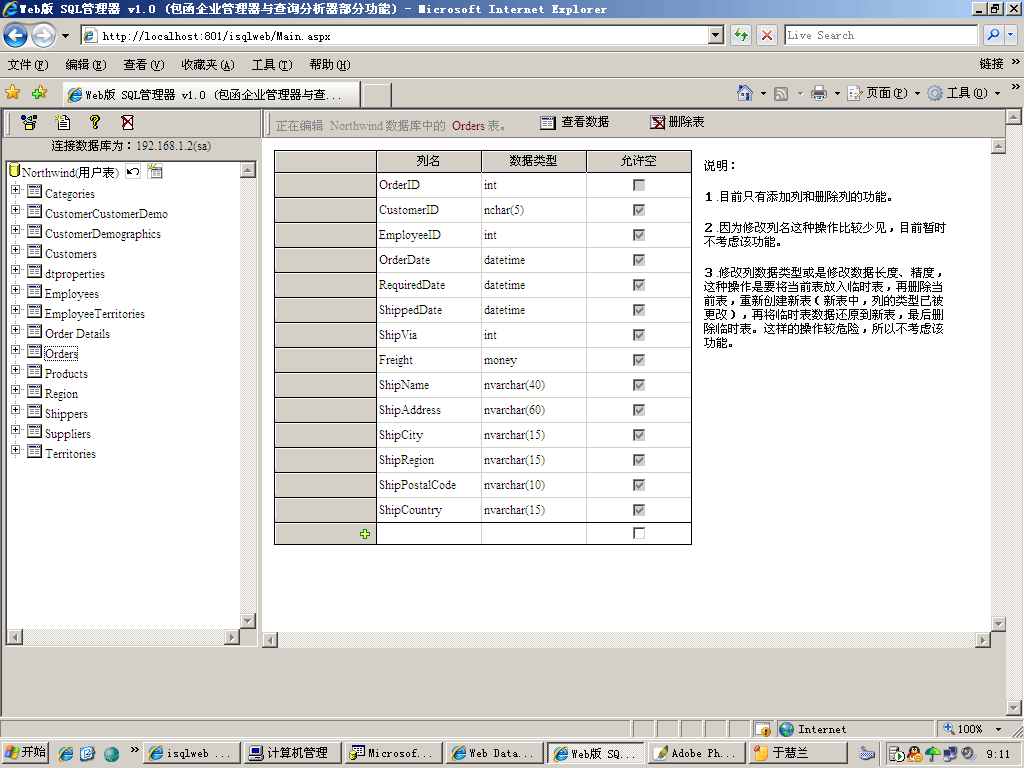The image size is (1024, 768).
Task: Click the red stop loading icon
Action: (x=767, y=35)
